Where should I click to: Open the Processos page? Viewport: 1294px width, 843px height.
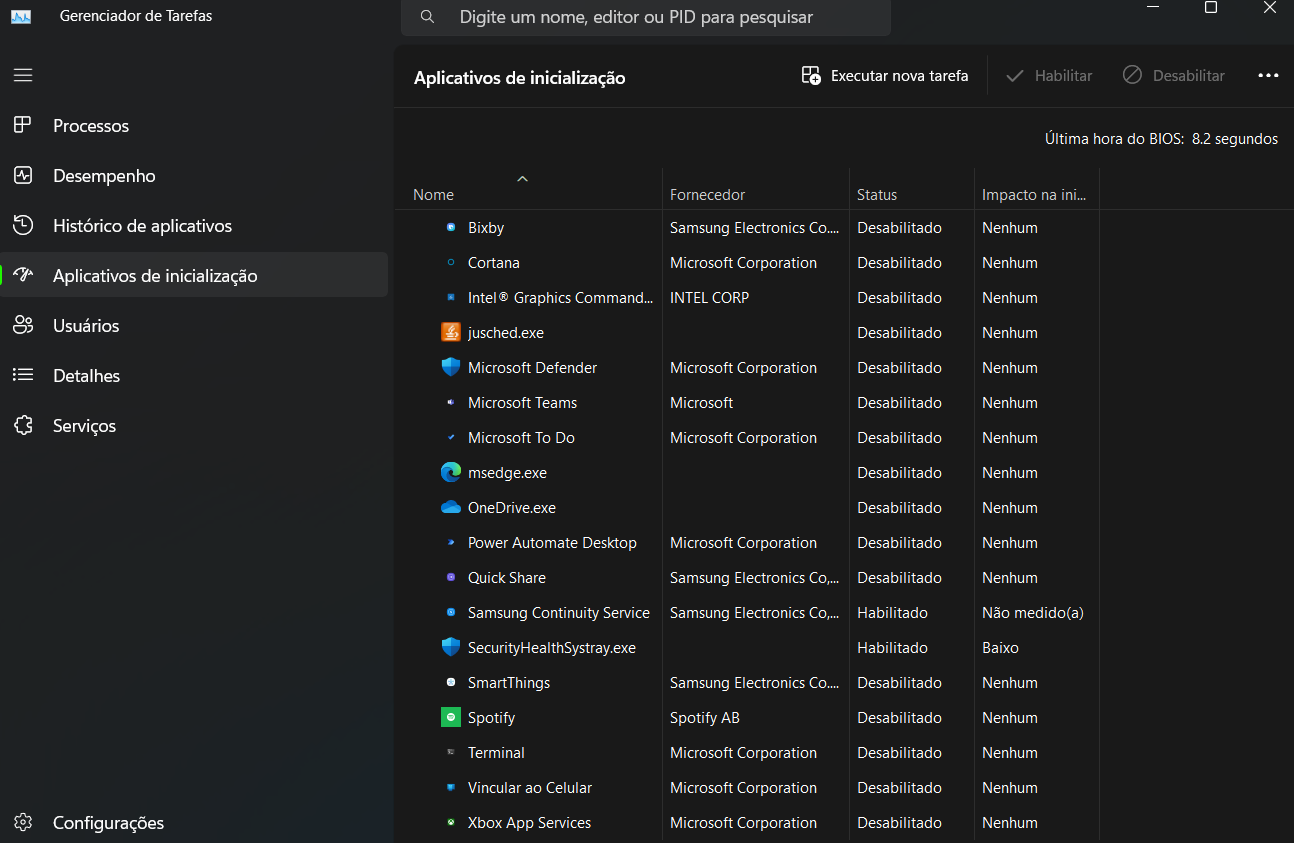point(194,125)
